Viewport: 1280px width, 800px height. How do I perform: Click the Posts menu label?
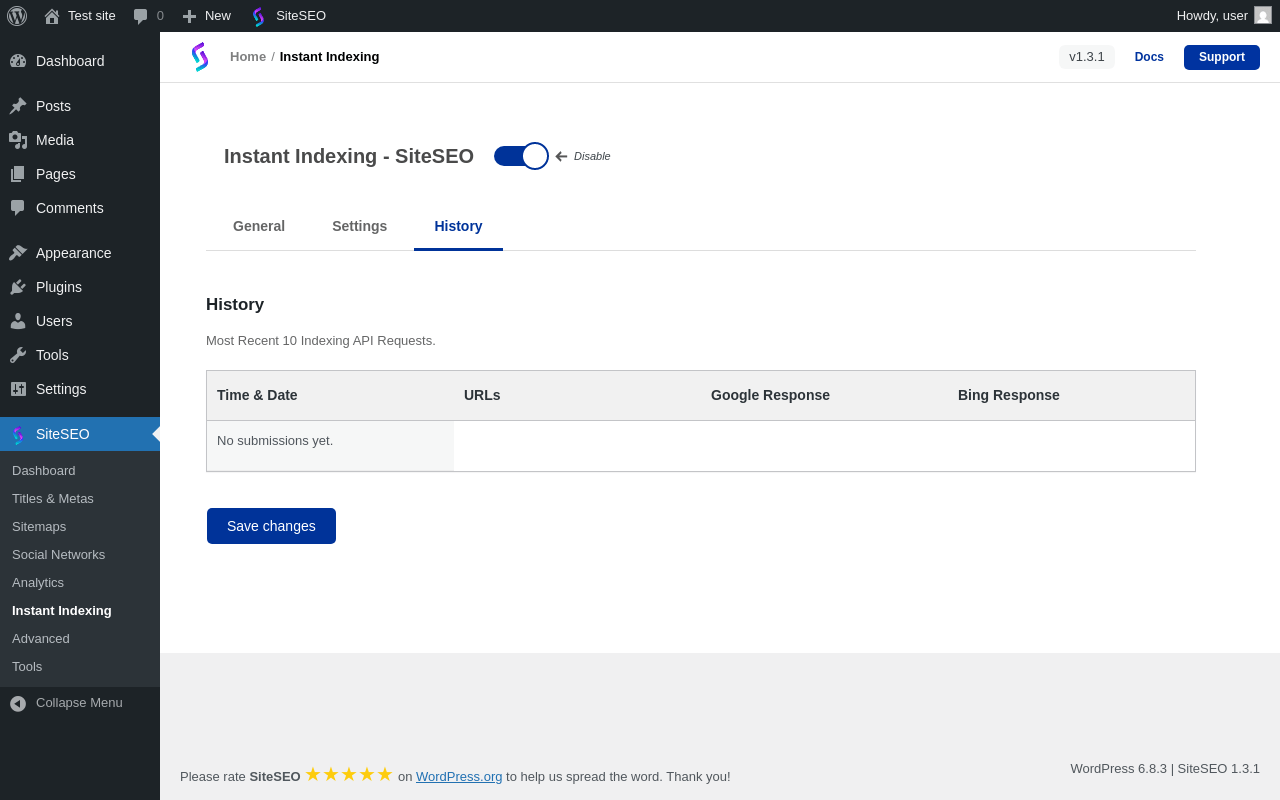click(53, 106)
